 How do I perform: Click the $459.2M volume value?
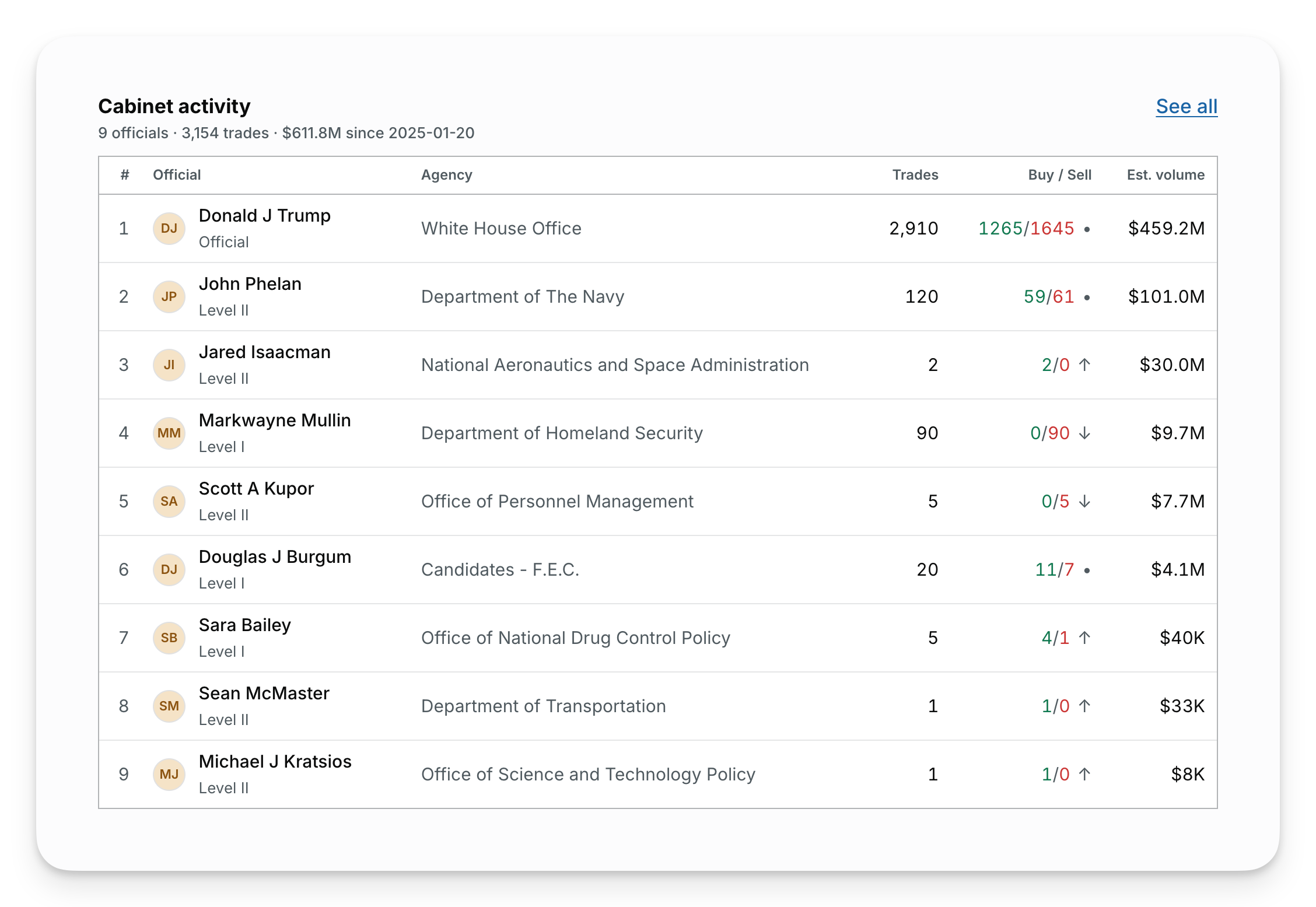coord(1166,229)
